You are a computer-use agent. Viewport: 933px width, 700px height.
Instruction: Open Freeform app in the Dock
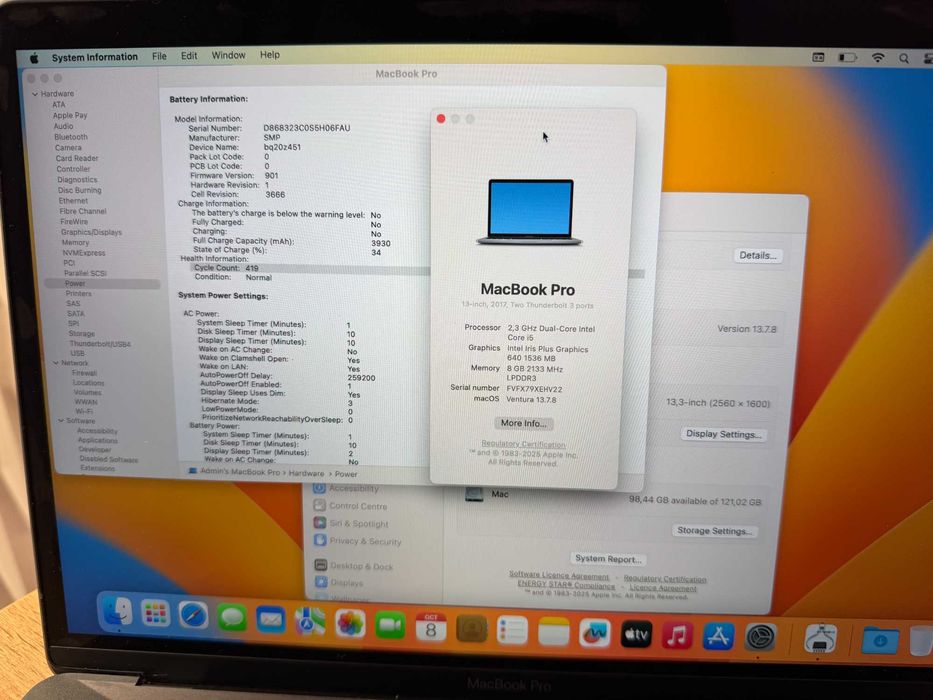pyautogui.click(x=594, y=633)
